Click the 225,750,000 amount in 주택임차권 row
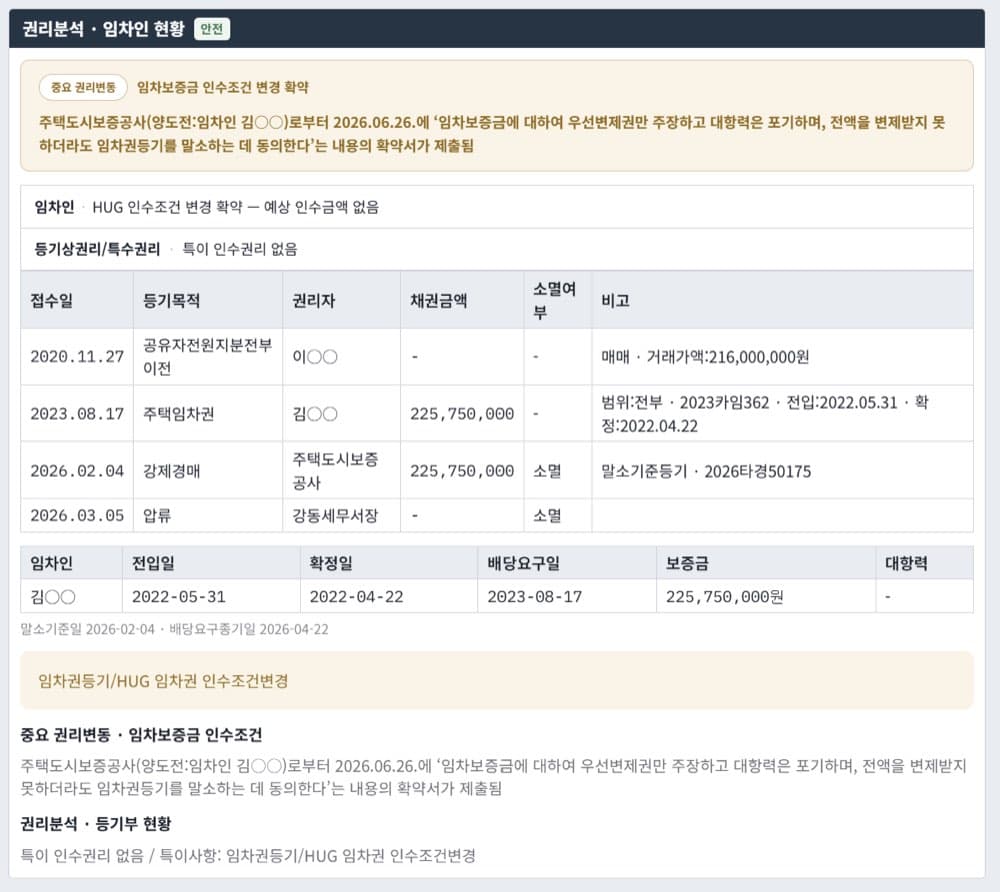This screenshot has width=1000, height=892. click(462, 414)
